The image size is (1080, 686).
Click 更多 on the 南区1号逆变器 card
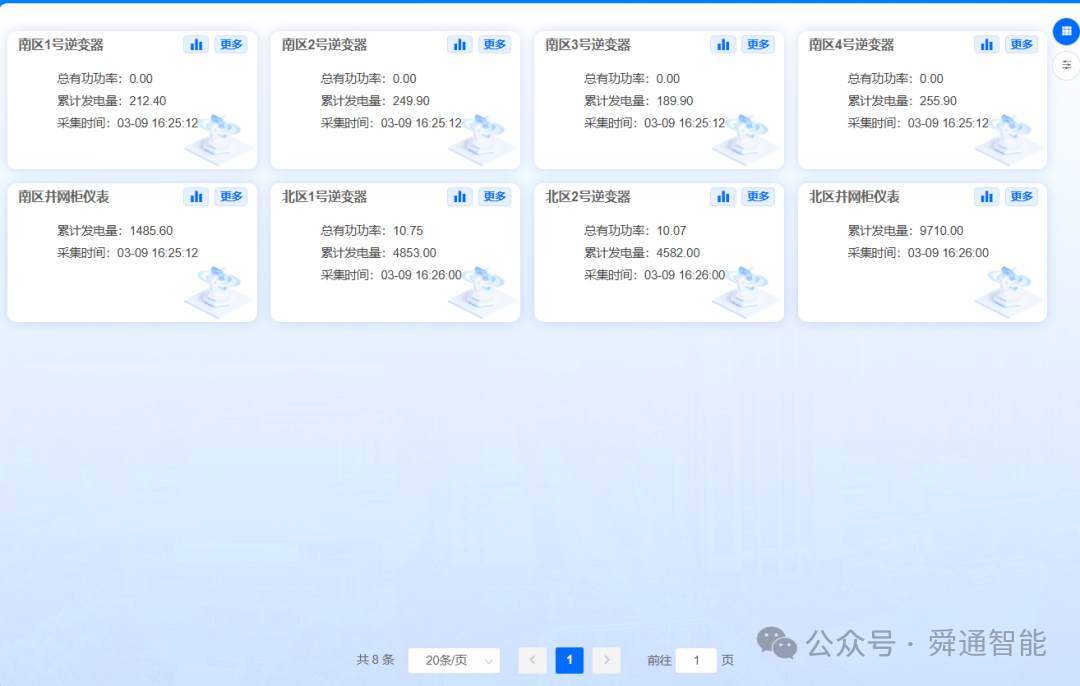click(231, 44)
